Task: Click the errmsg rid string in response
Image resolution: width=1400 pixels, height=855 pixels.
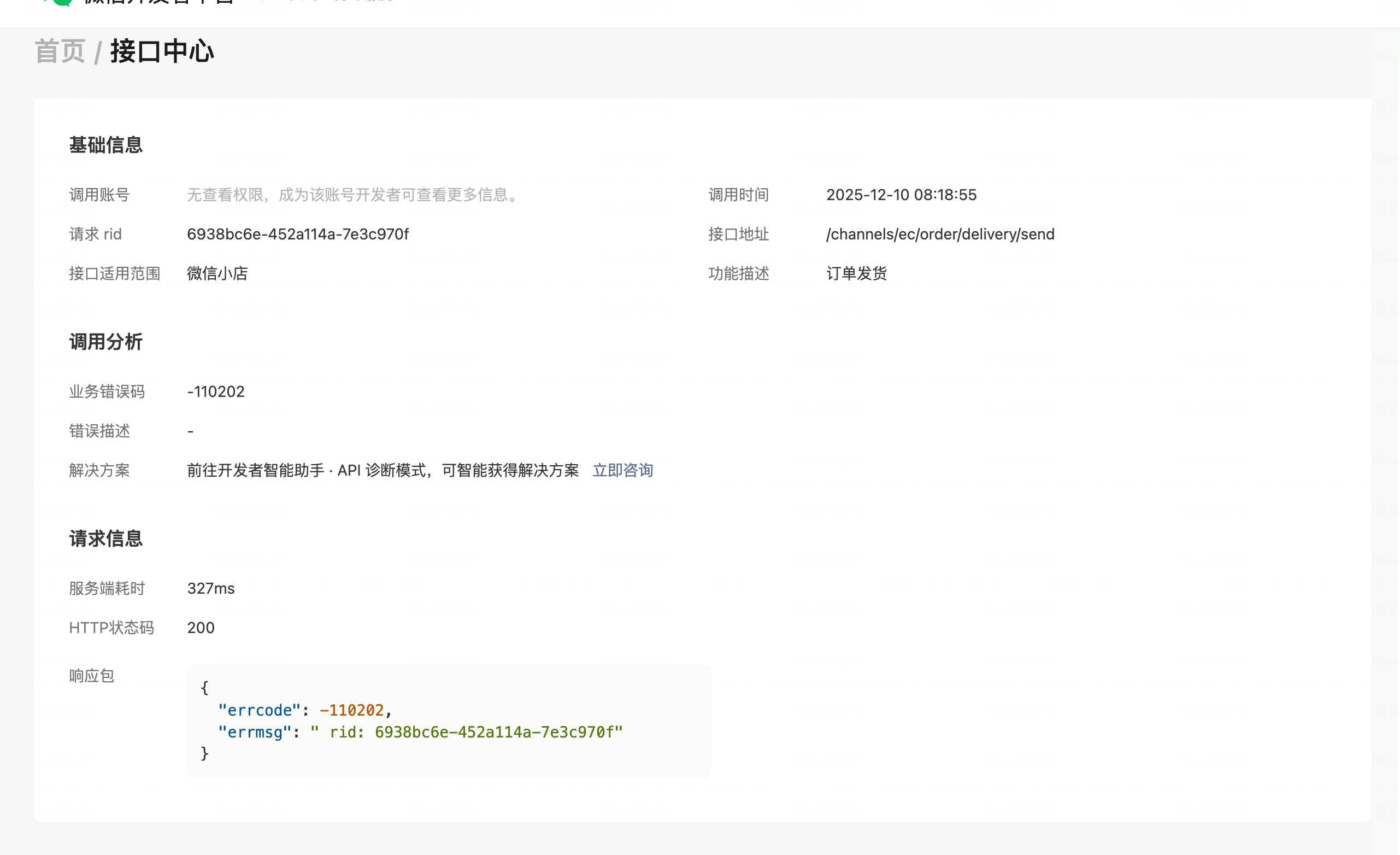Action: [x=466, y=732]
